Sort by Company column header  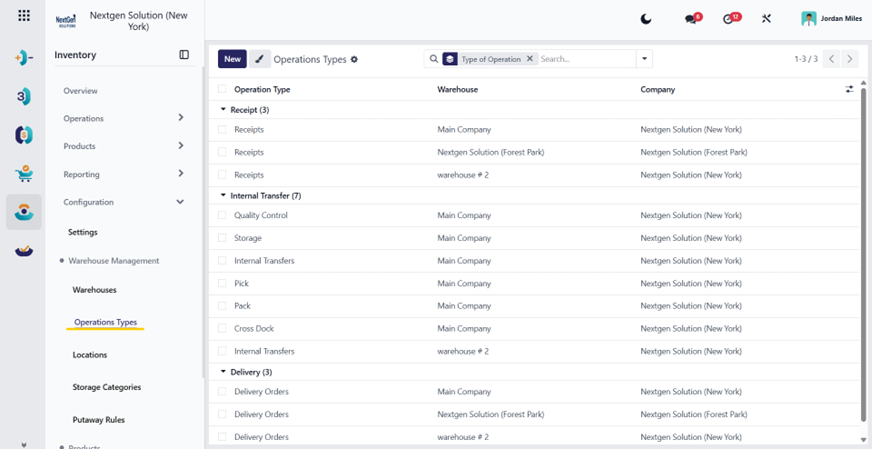click(658, 89)
